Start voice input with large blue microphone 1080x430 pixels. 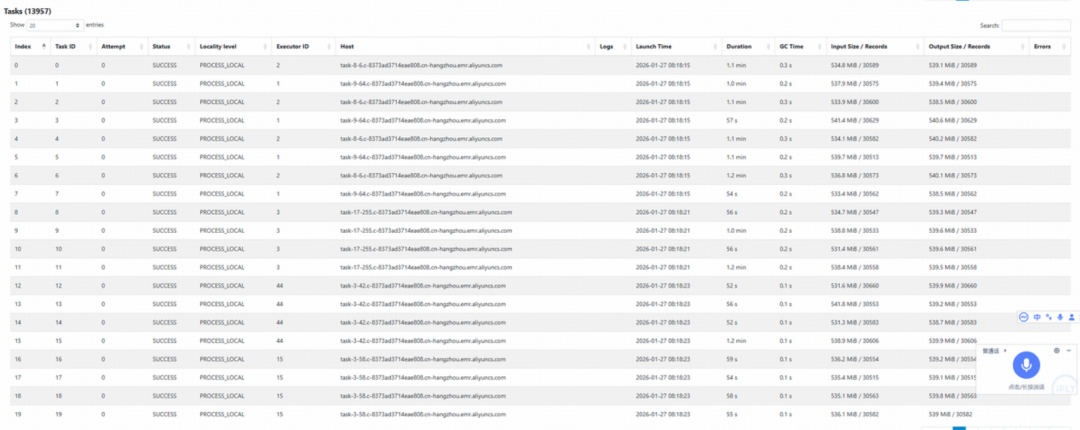point(1026,365)
